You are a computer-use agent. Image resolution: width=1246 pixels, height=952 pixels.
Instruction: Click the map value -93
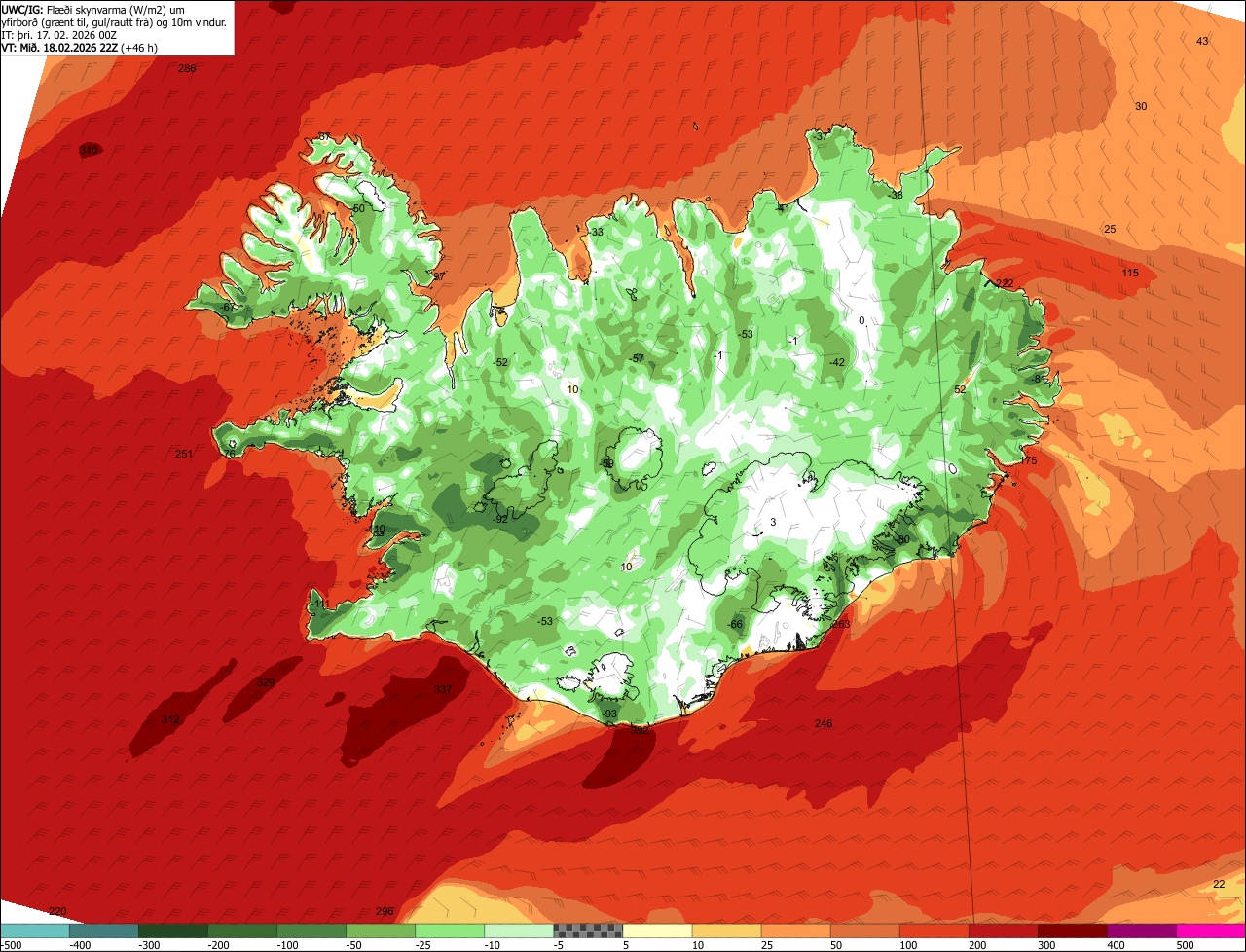(609, 714)
